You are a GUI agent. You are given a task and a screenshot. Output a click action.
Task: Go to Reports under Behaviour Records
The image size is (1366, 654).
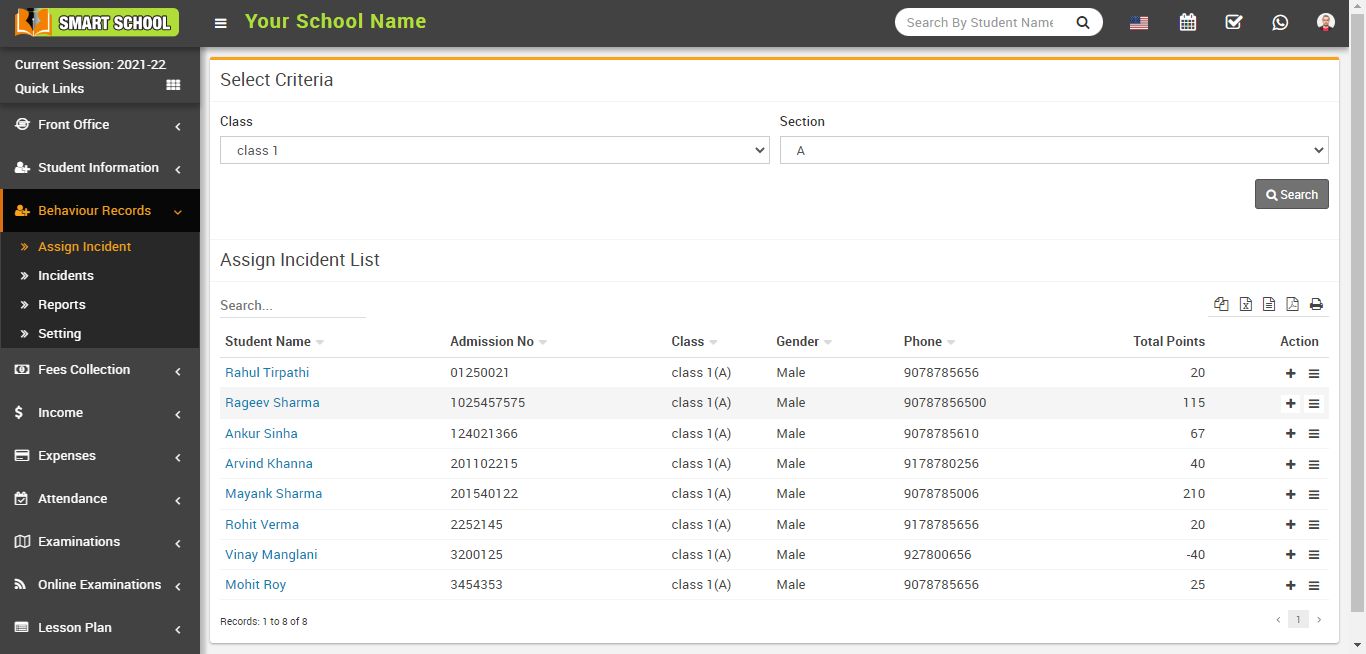coord(62,305)
